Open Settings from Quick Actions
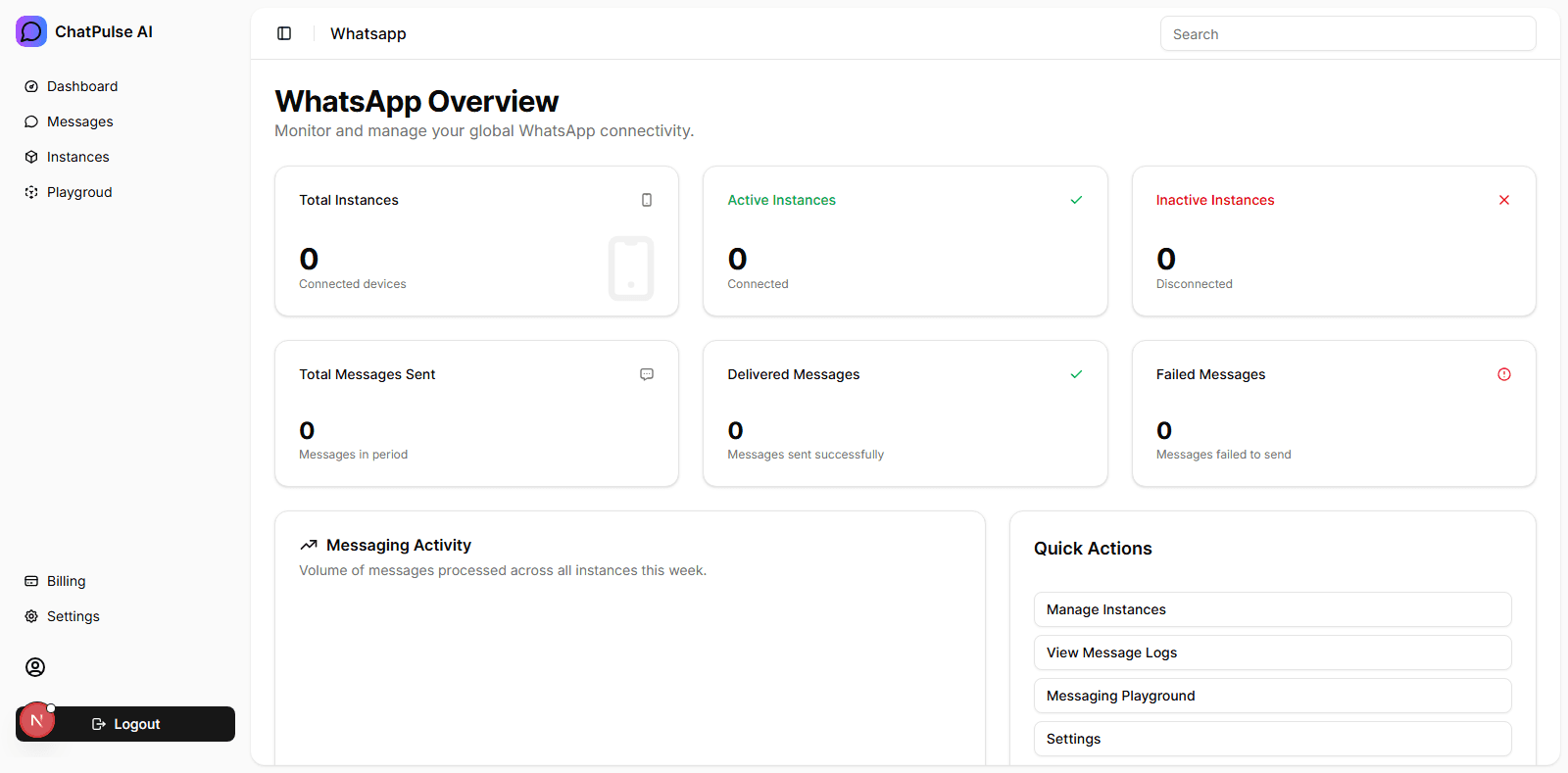 1273,739
